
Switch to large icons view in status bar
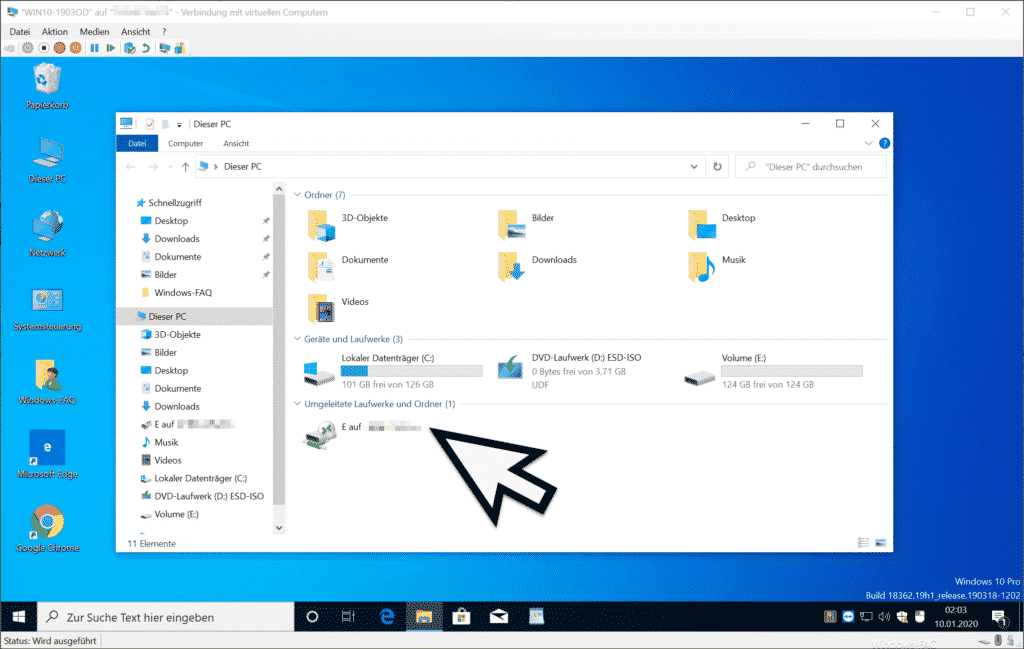click(880, 543)
